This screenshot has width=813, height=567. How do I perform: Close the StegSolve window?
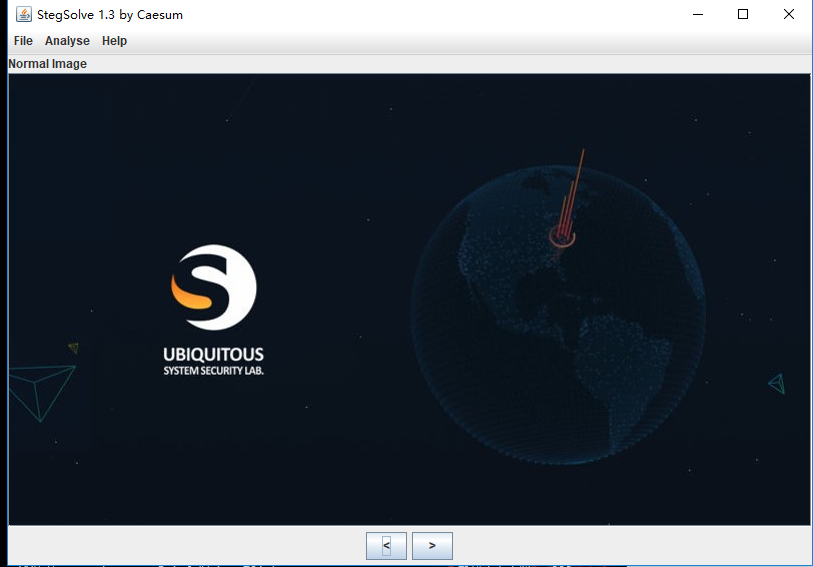click(x=789, y=15)
